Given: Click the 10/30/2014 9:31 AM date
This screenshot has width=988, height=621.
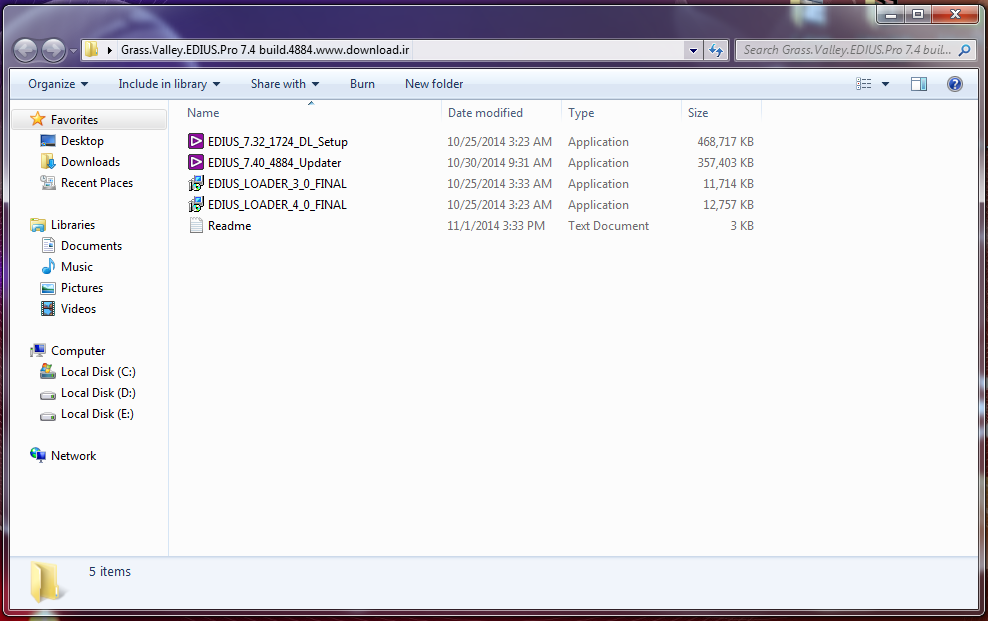Looking at the screenshot, I should (500, 162).
